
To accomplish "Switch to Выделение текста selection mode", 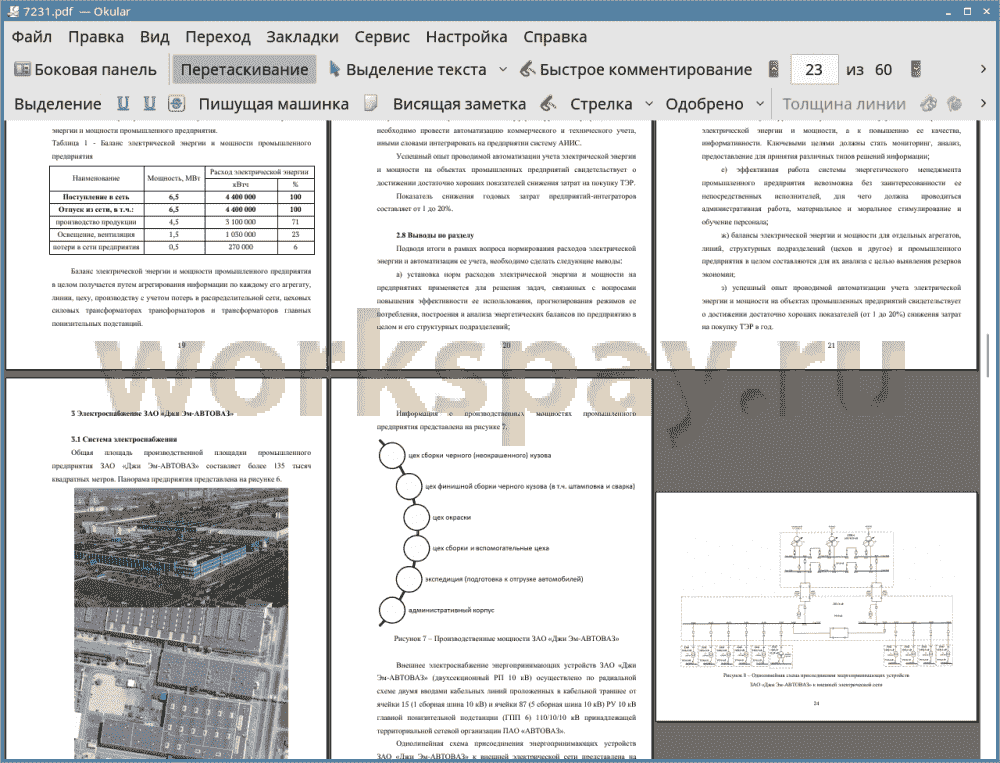I will [x=408, y=70].
